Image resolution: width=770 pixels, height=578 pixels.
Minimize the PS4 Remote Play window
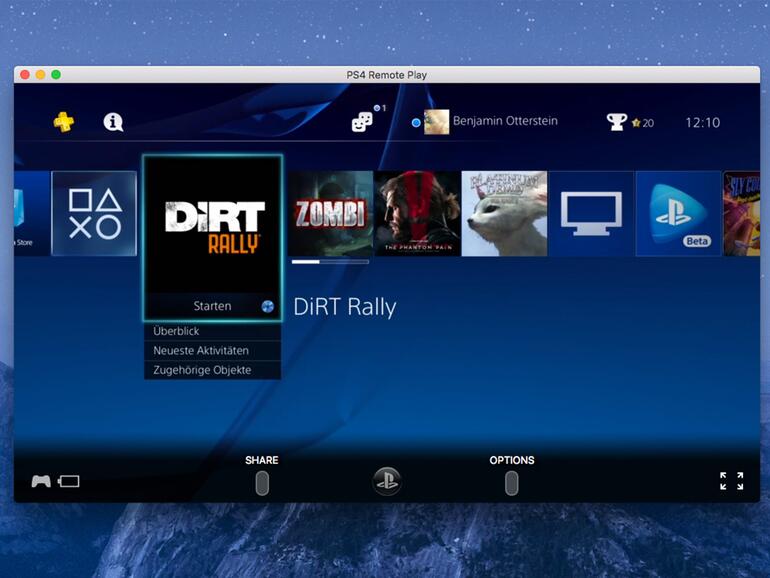[41, 75]
